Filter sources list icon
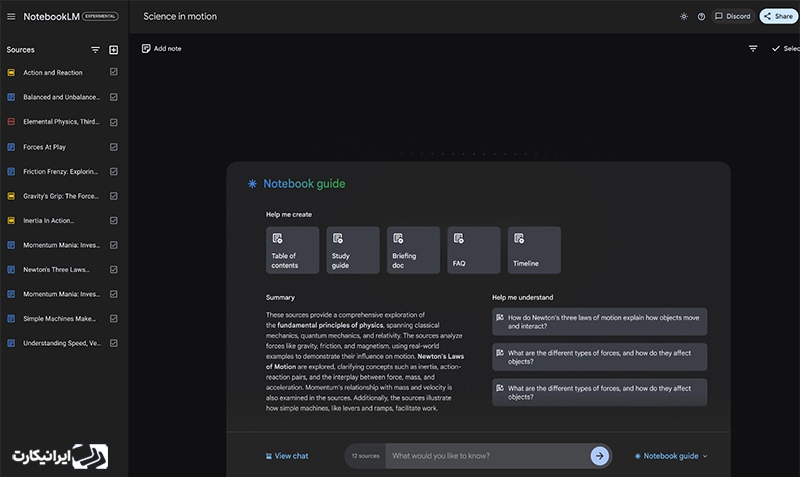This screenshot has width=800, height=477. point(95,49)
